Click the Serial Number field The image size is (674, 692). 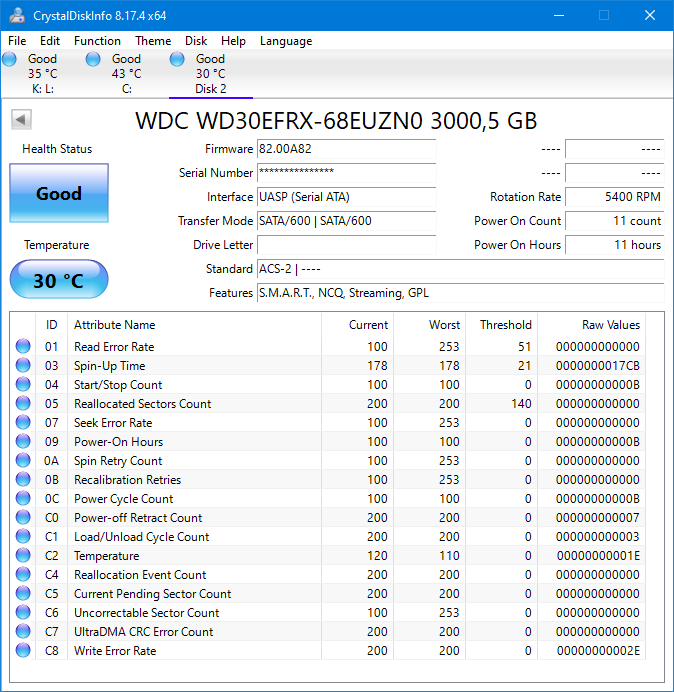tap(346, 173)
